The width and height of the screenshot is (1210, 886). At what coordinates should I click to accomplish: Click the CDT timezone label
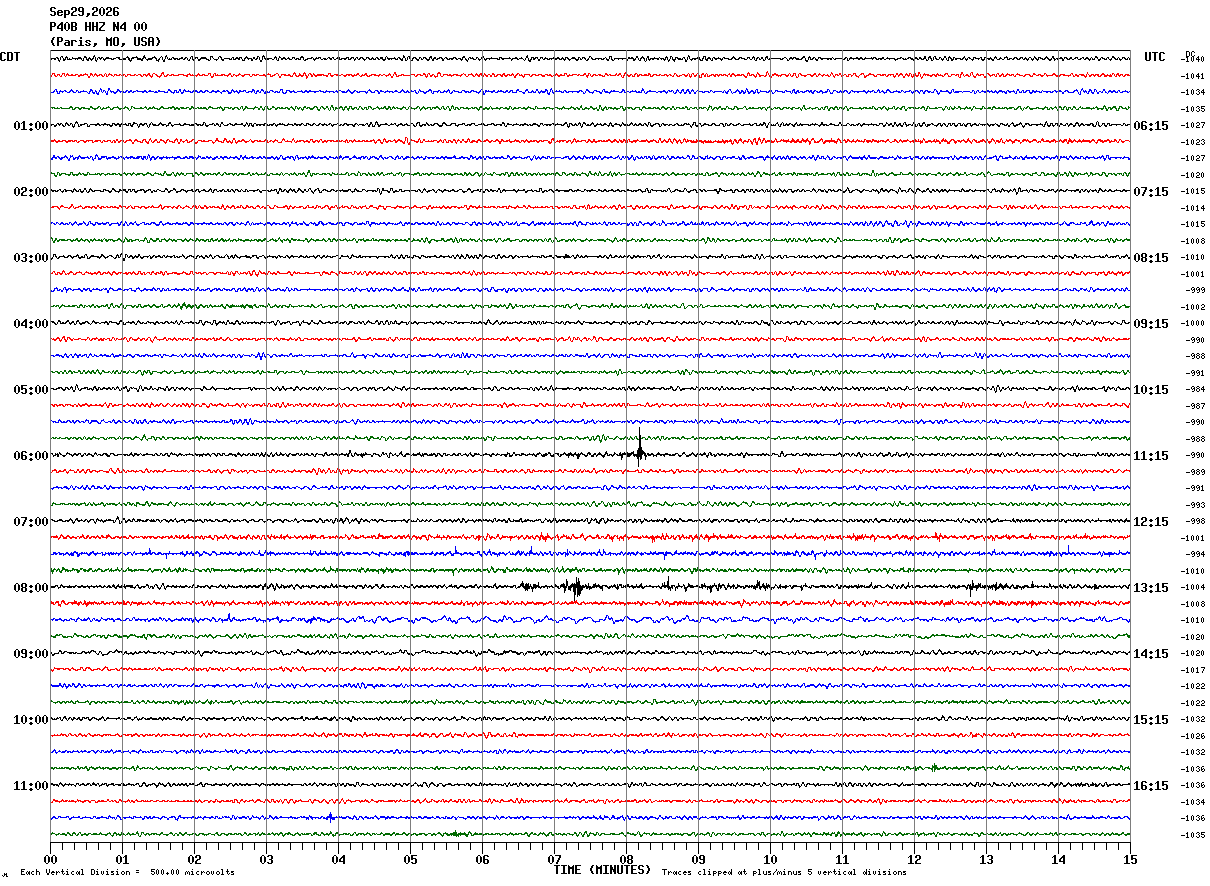coord(10,57)
